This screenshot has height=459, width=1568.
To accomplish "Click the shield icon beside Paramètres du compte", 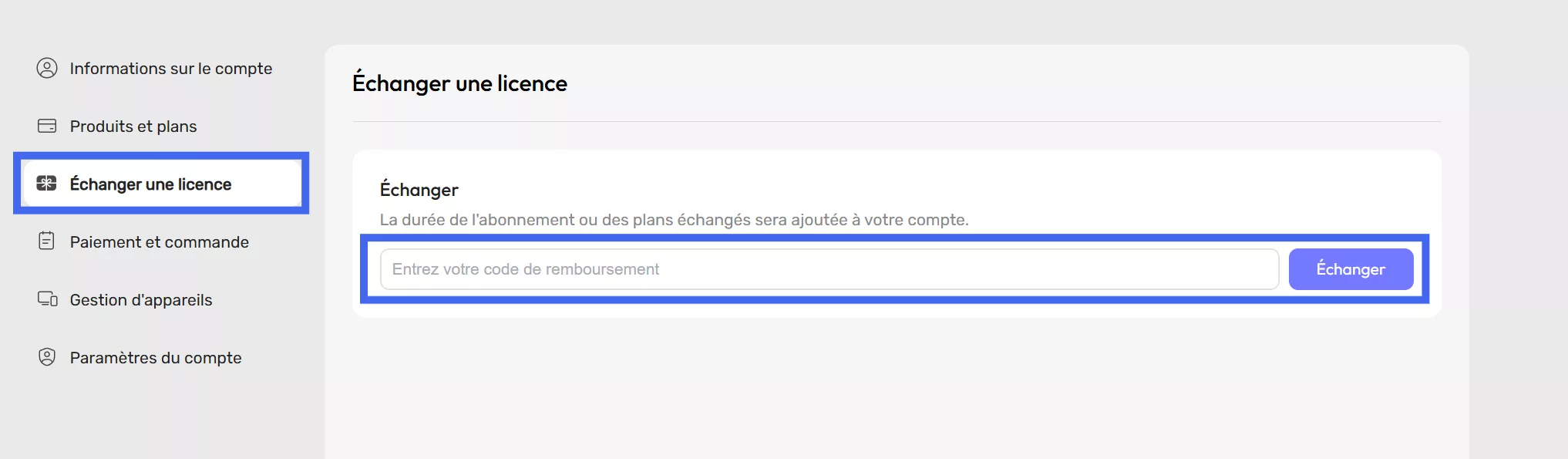I will tap(47, 356).
